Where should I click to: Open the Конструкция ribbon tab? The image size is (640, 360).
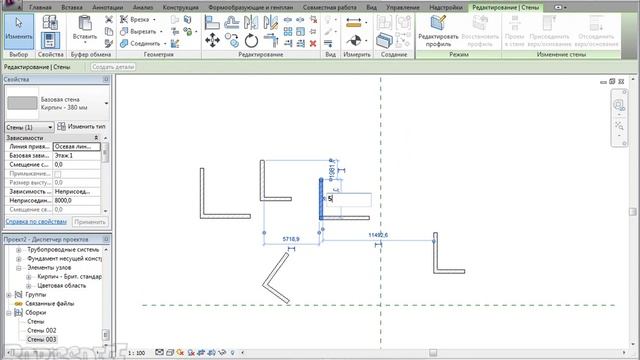[180, 7]
